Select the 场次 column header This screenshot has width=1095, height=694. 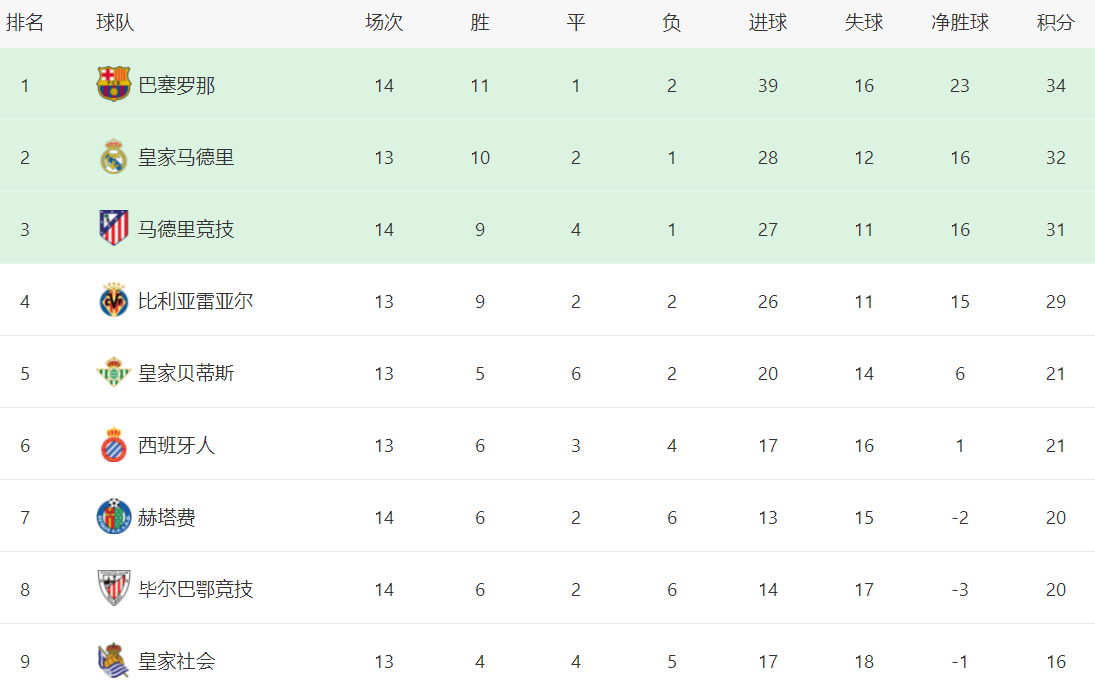point(384,23)
